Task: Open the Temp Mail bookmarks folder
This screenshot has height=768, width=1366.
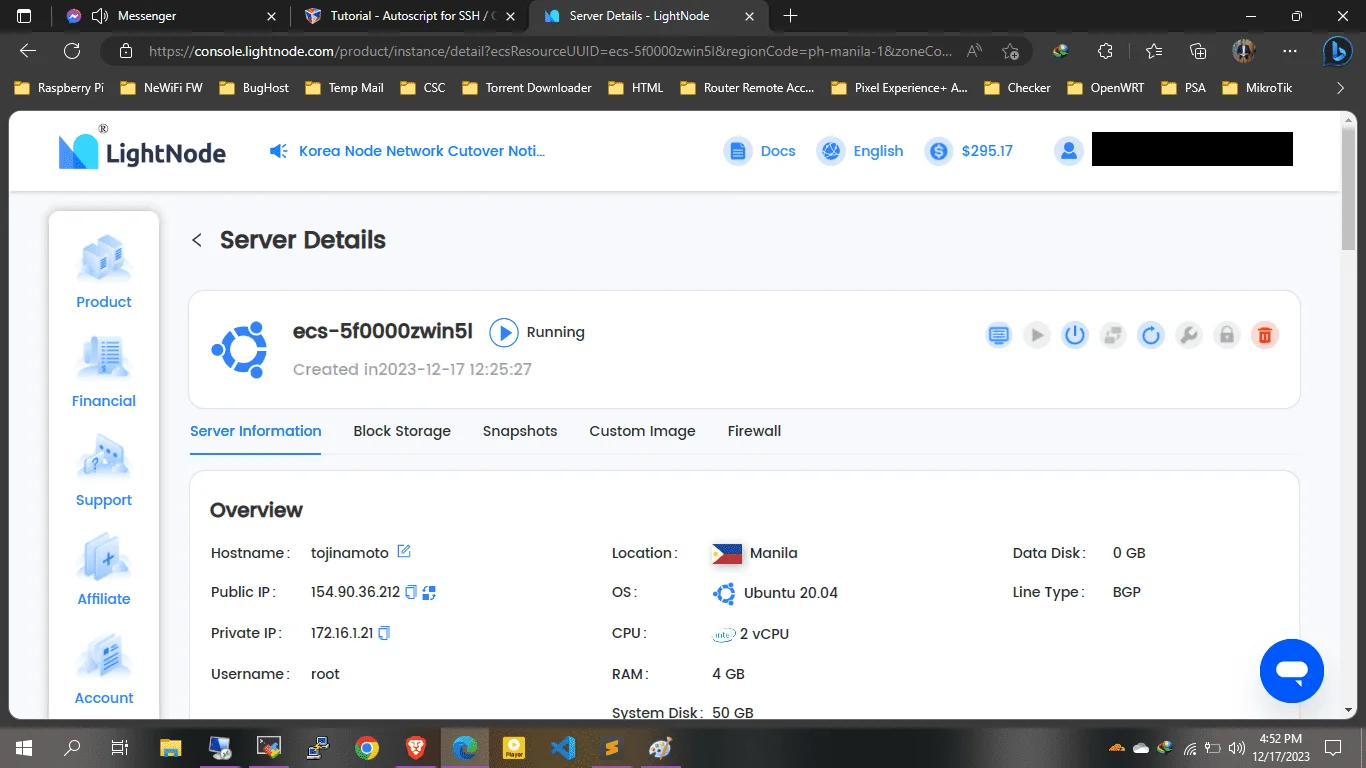Action: (344, 88)
